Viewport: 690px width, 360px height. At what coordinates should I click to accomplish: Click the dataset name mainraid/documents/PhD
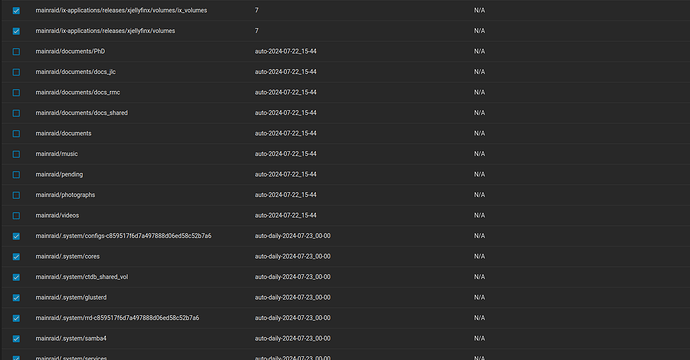click(x=70, y=51)
